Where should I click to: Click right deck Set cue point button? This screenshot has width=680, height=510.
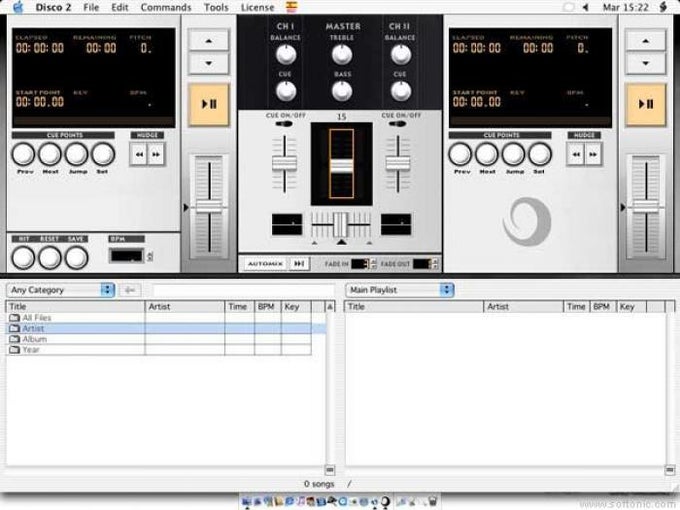coord(540,154)
